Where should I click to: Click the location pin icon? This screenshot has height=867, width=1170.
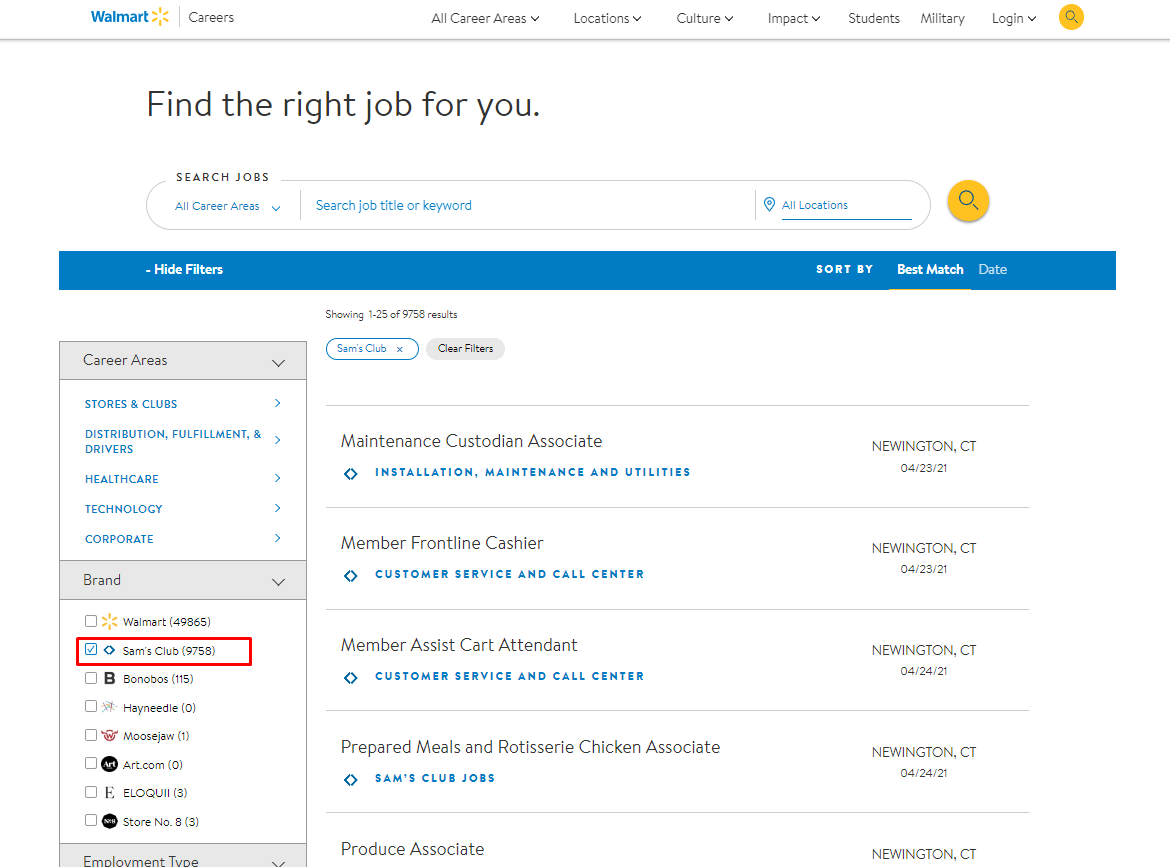click(x=769, y=204)
